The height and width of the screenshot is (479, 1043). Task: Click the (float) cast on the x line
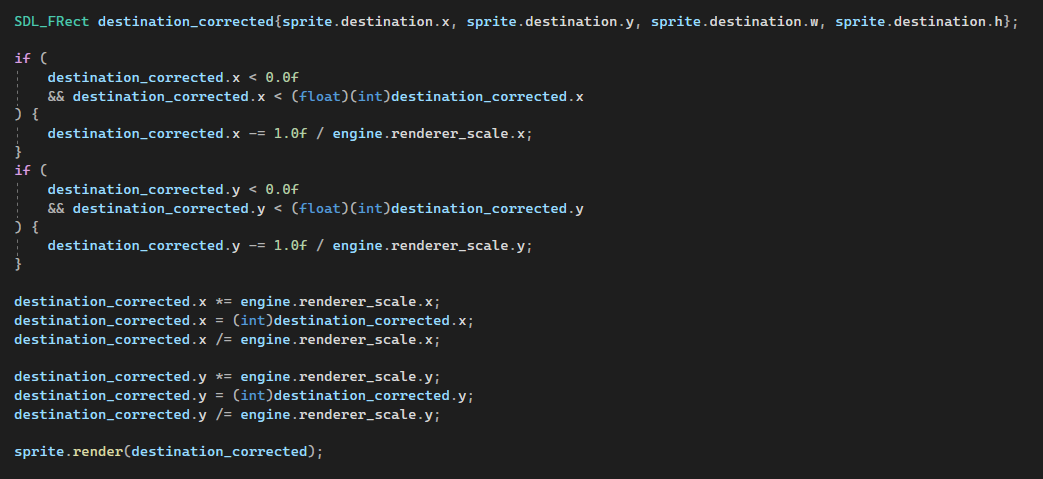[x=320, y=96]
